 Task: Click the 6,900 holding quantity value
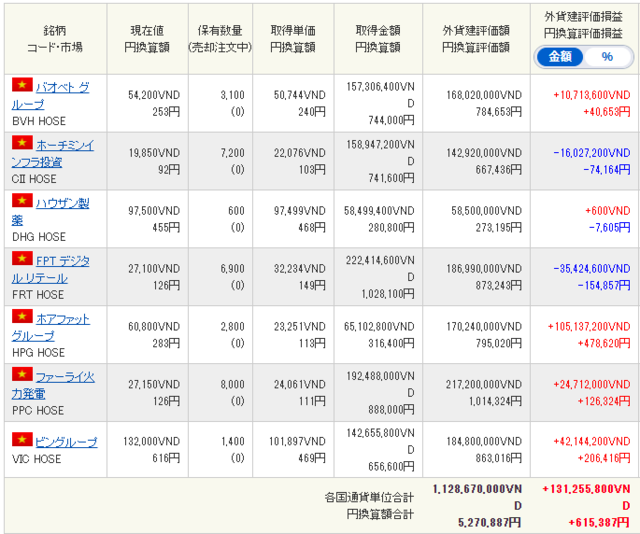(233, 269)
